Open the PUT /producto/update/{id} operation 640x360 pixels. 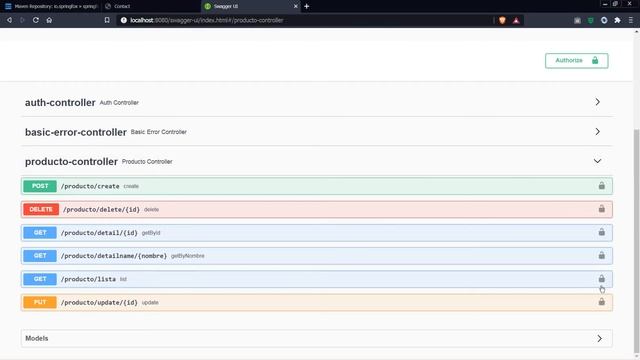pos(317,302)
